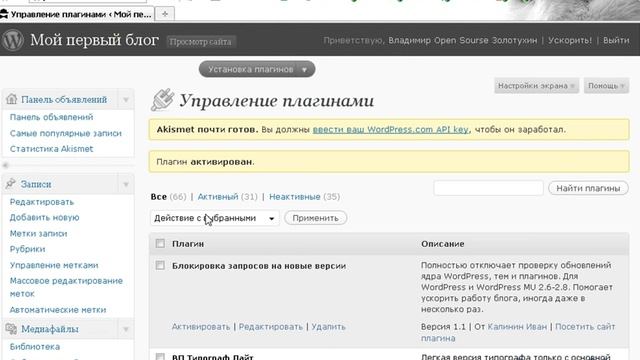The width and height of the screenshot is (640, 360).
Task: Click the Медиафайлы media icon
Action: click(x=11, y=329)
